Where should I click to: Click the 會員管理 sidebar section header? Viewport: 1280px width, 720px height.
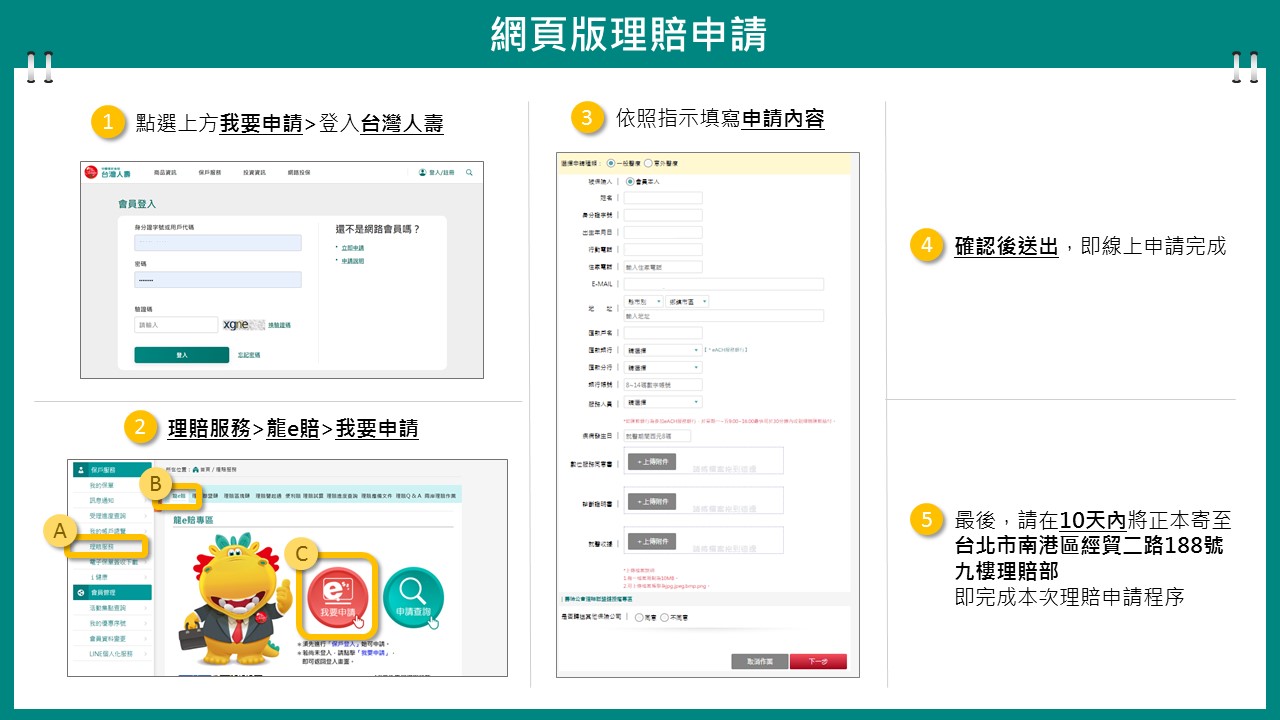pos(111,592)
